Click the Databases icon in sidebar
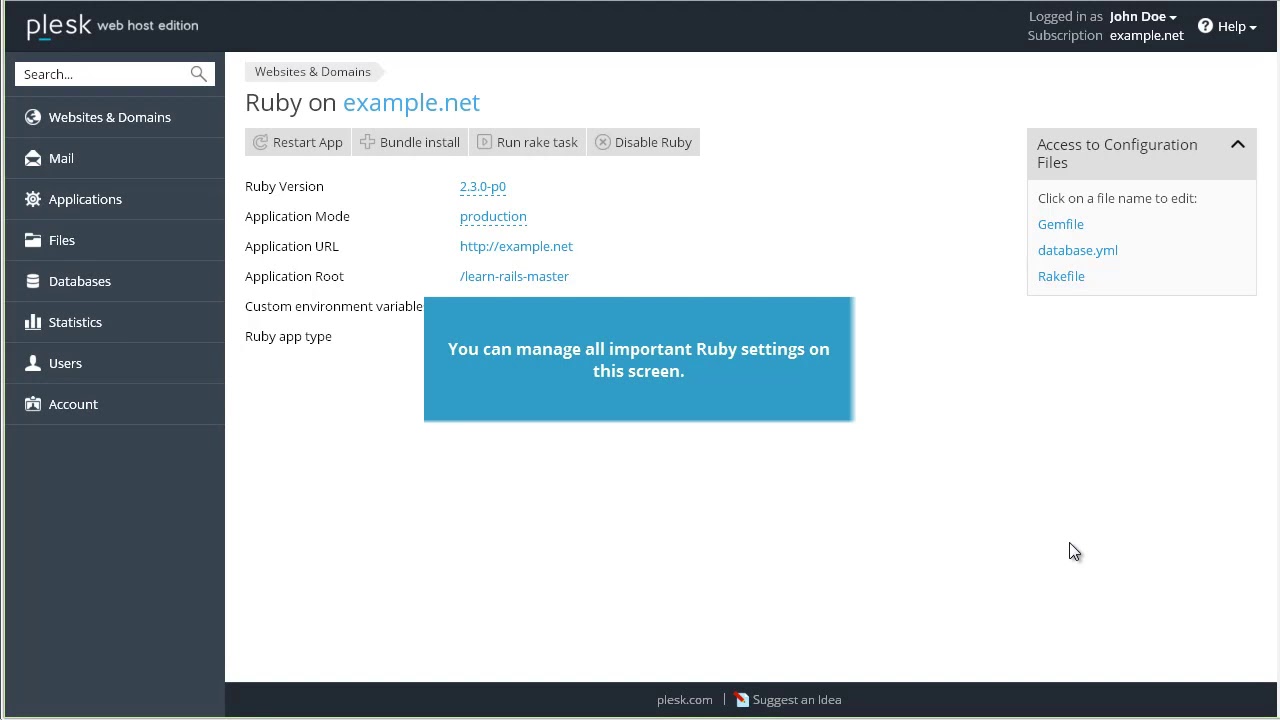Image resolution: width=1280 pixels, height=720 pixels. (33, 281)
